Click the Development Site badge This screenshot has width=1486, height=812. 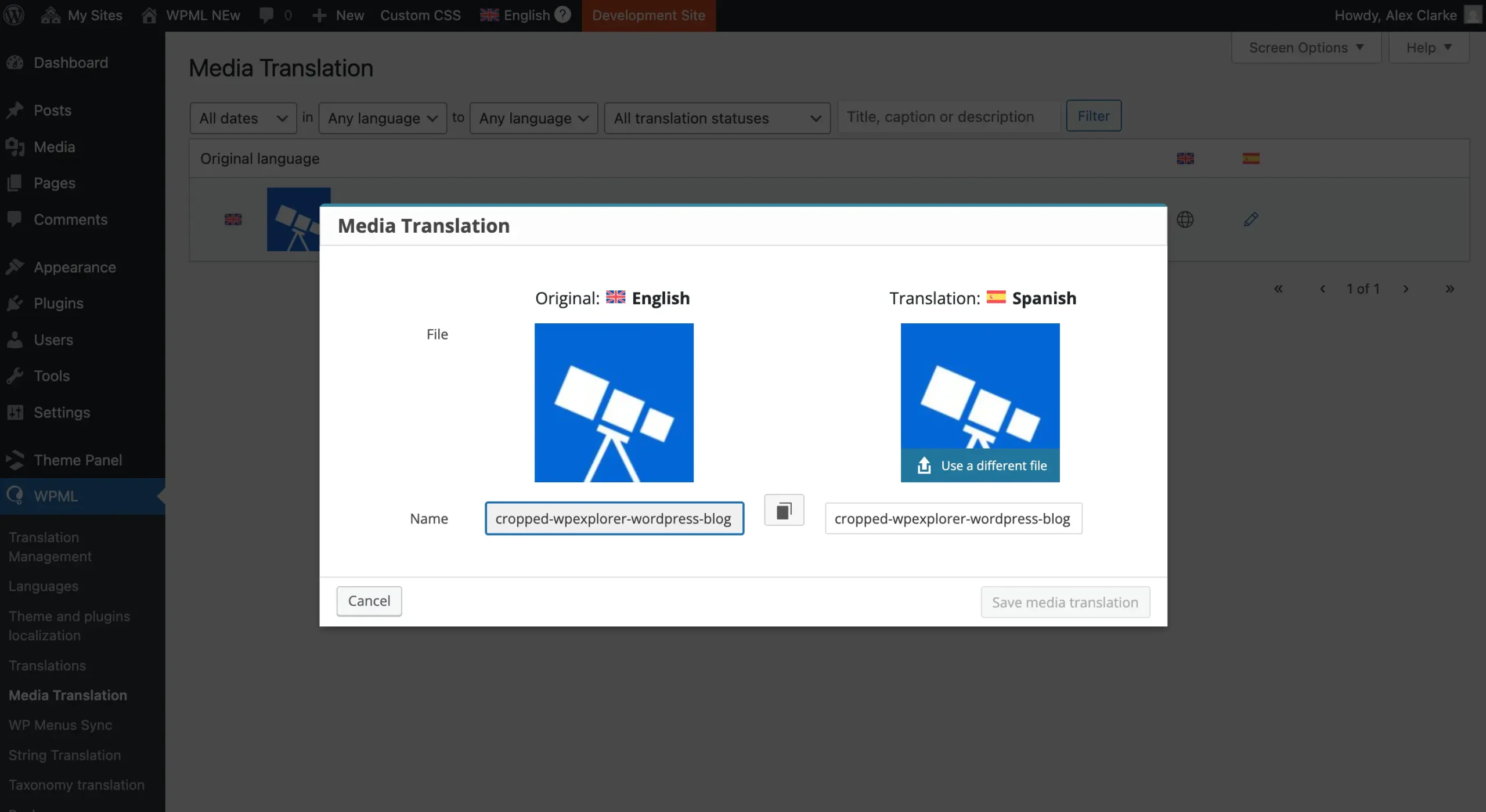(x=648, y=15)
